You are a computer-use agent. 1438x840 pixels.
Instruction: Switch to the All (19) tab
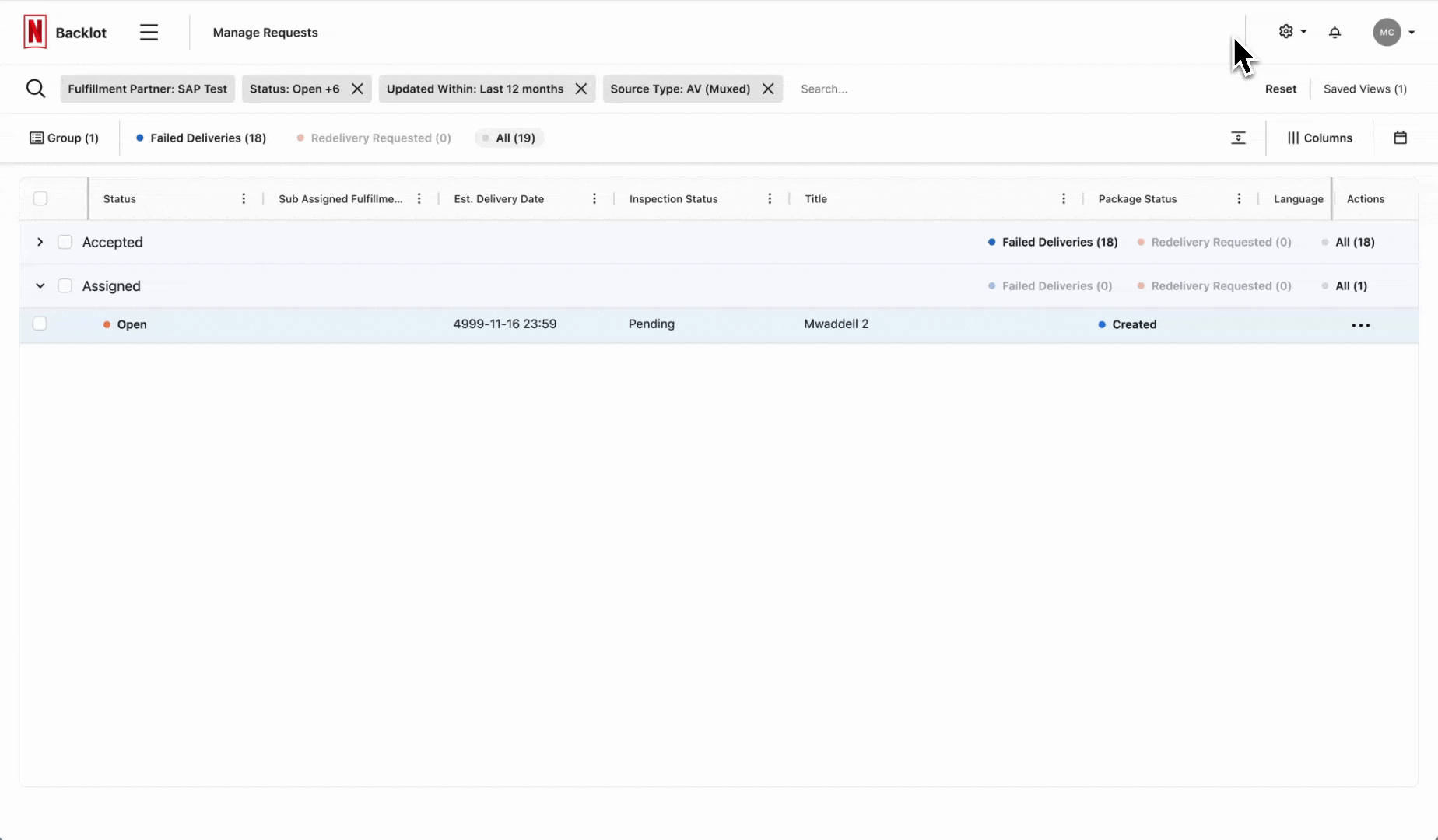[x=508, y=138]
